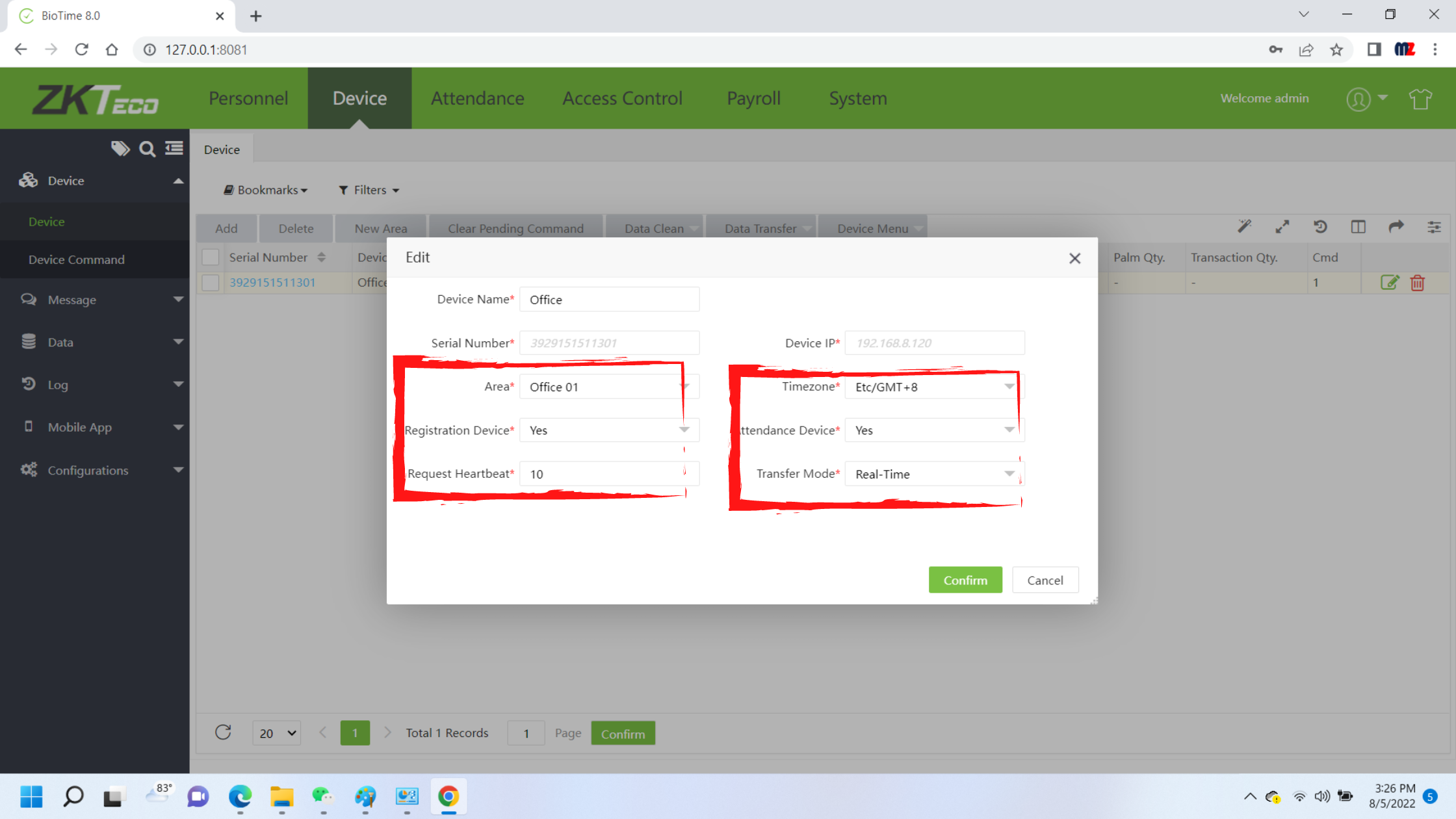The width and height of the screenshot is (1456, 819).
Task: Click the tags icon above sidebar
Action: [120, 149]
